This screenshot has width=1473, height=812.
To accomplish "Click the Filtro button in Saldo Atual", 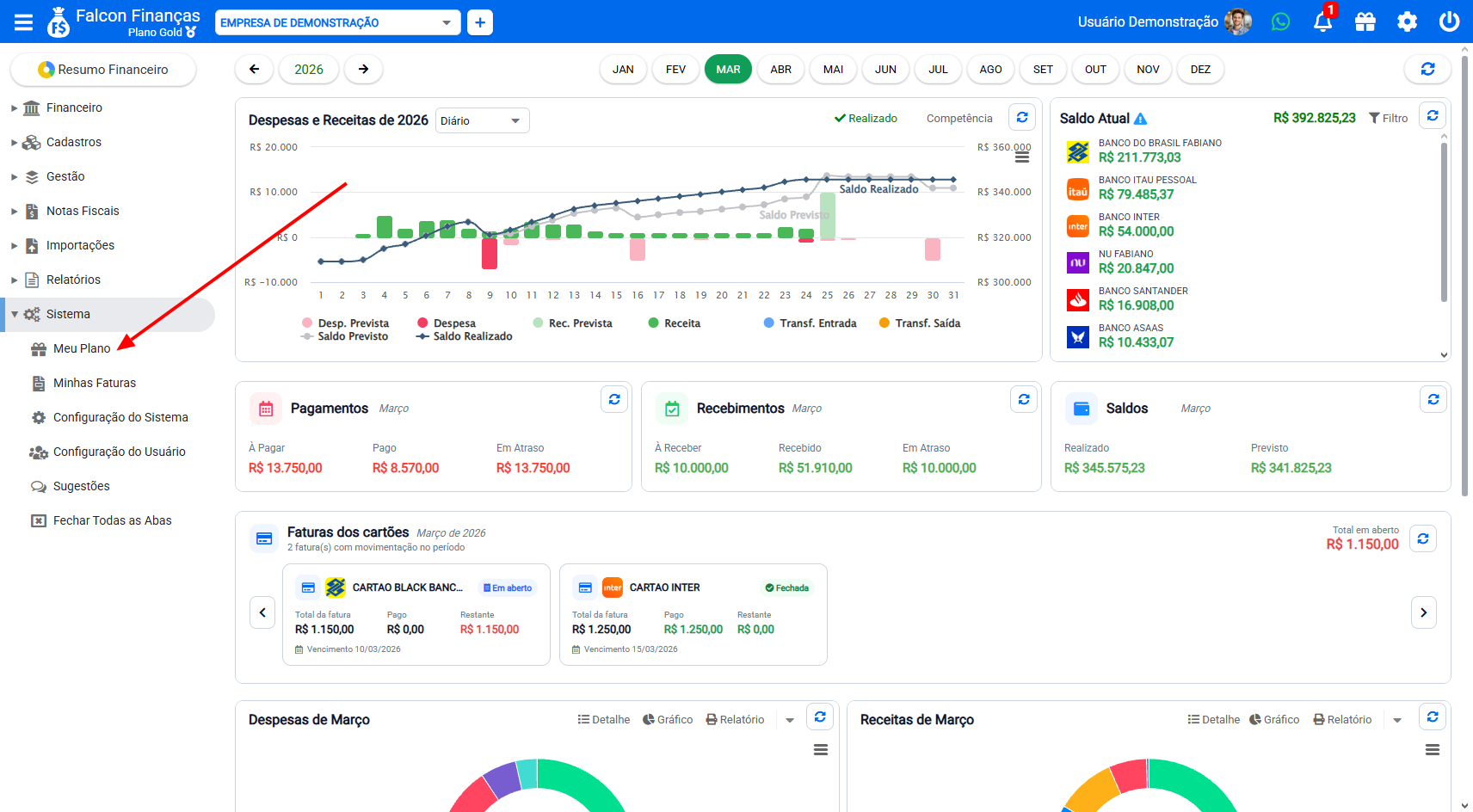I will tap(1388, 119).
